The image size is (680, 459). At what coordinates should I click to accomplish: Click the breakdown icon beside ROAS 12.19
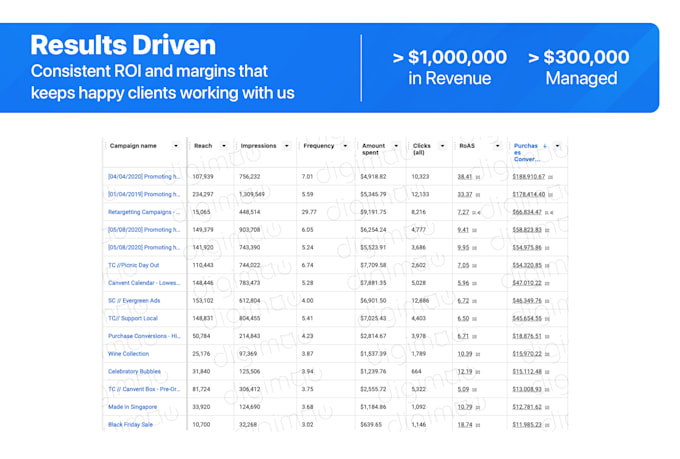coord(478,372)
